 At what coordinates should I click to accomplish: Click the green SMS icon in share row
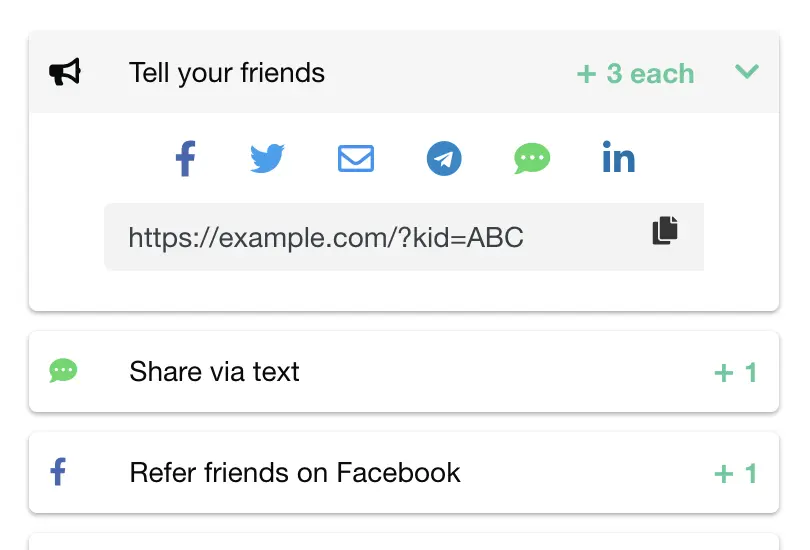point(532,158)
